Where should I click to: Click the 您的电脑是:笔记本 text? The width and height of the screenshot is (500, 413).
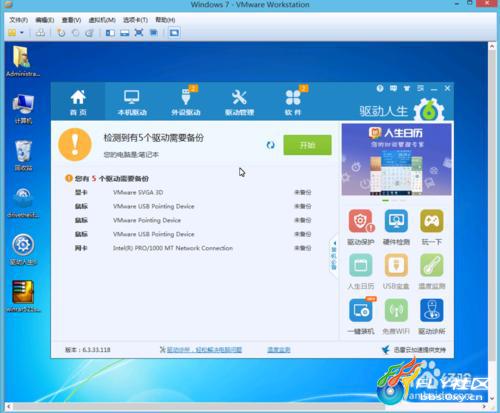(131, 155)
